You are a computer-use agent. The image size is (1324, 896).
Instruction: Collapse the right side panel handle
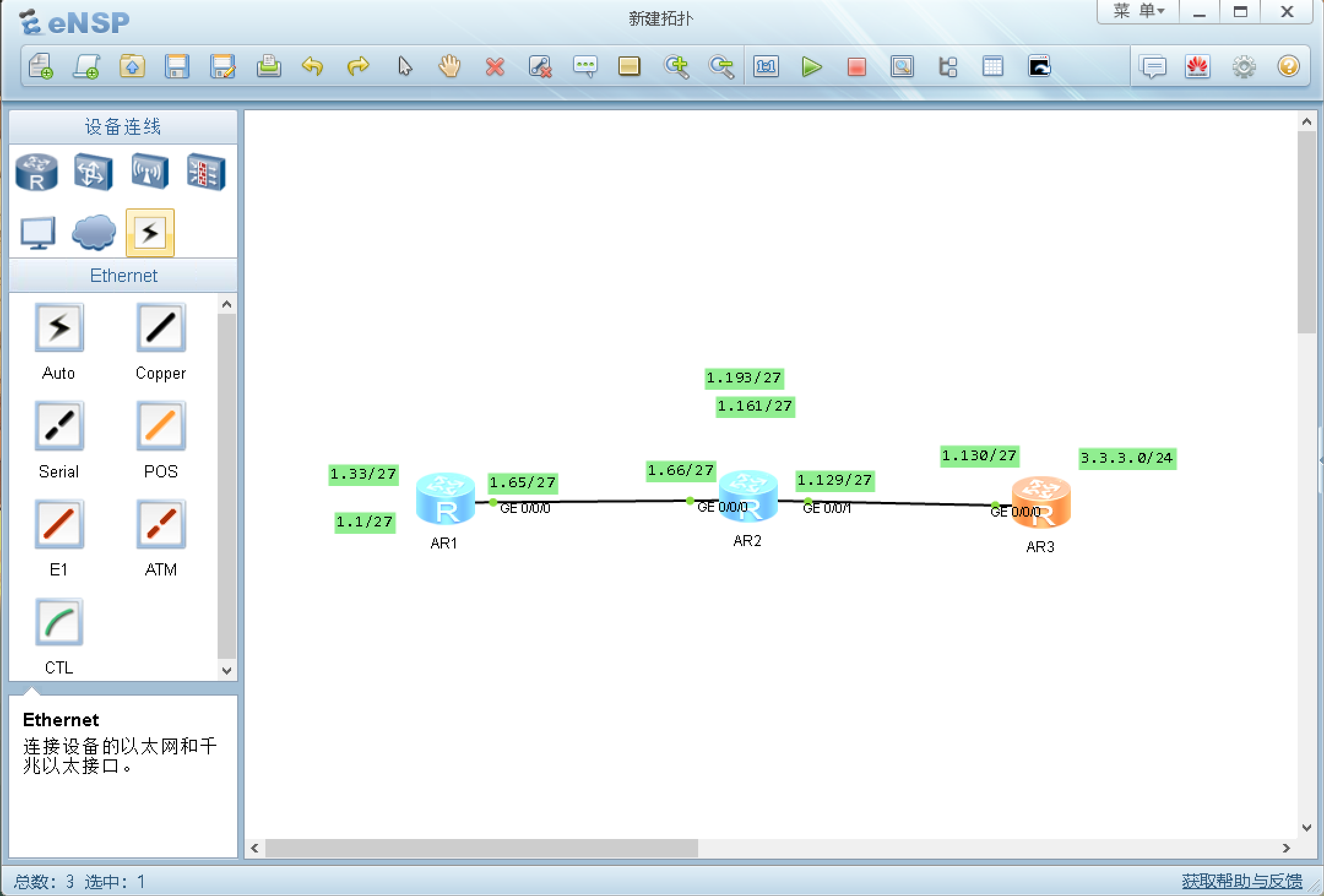pyautogui.click(x=1320, y=460)
